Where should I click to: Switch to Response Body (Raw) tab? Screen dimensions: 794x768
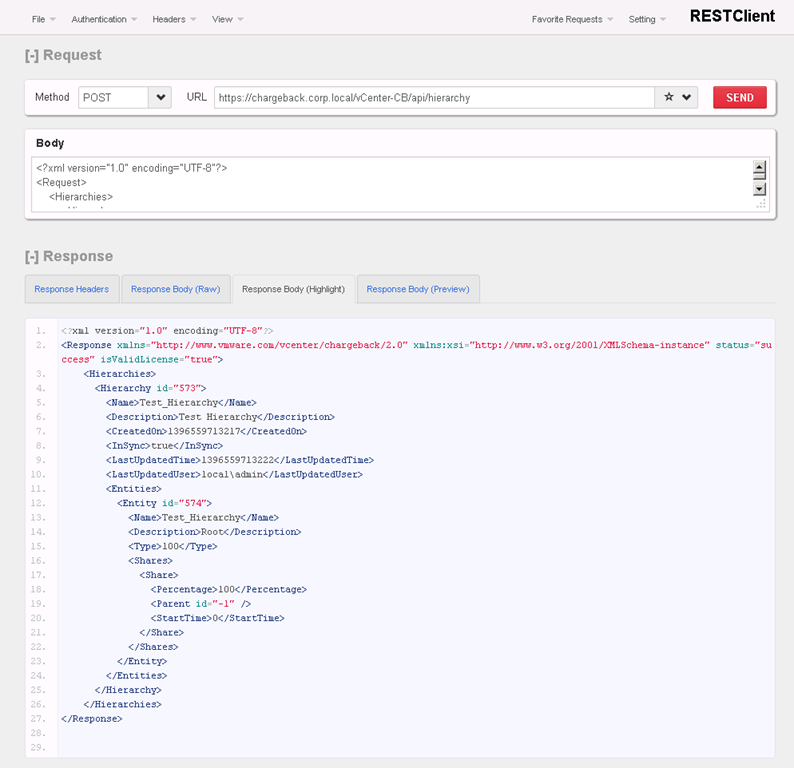coord(175,289)
